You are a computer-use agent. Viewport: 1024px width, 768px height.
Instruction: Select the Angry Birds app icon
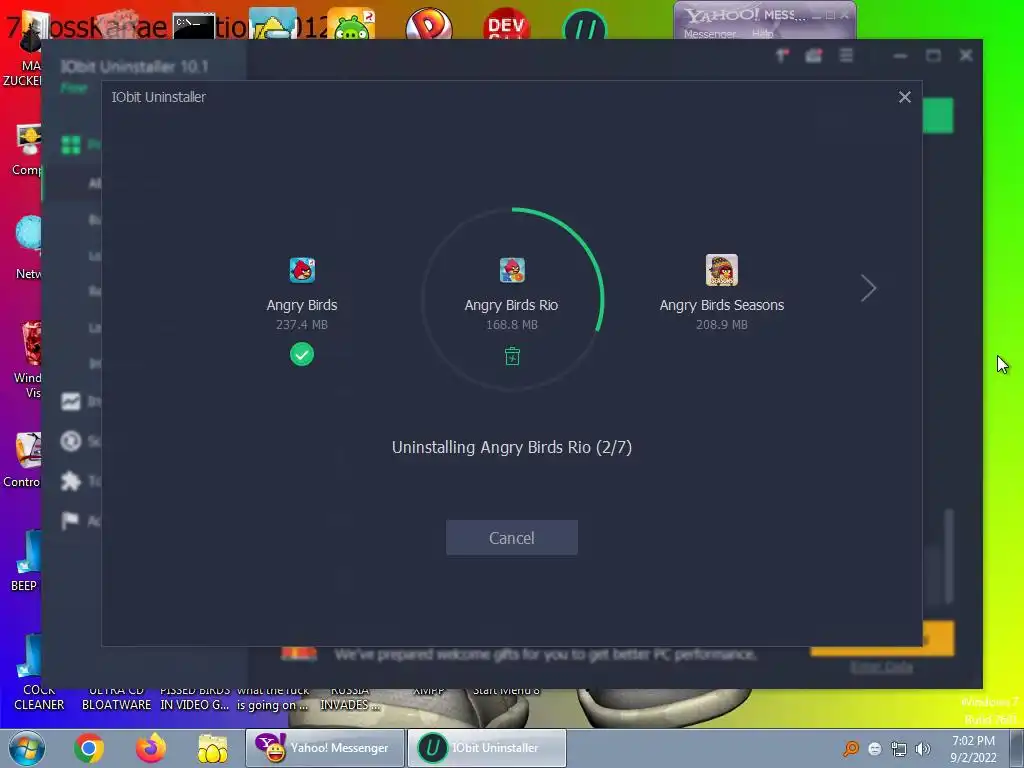pos(302,270)
